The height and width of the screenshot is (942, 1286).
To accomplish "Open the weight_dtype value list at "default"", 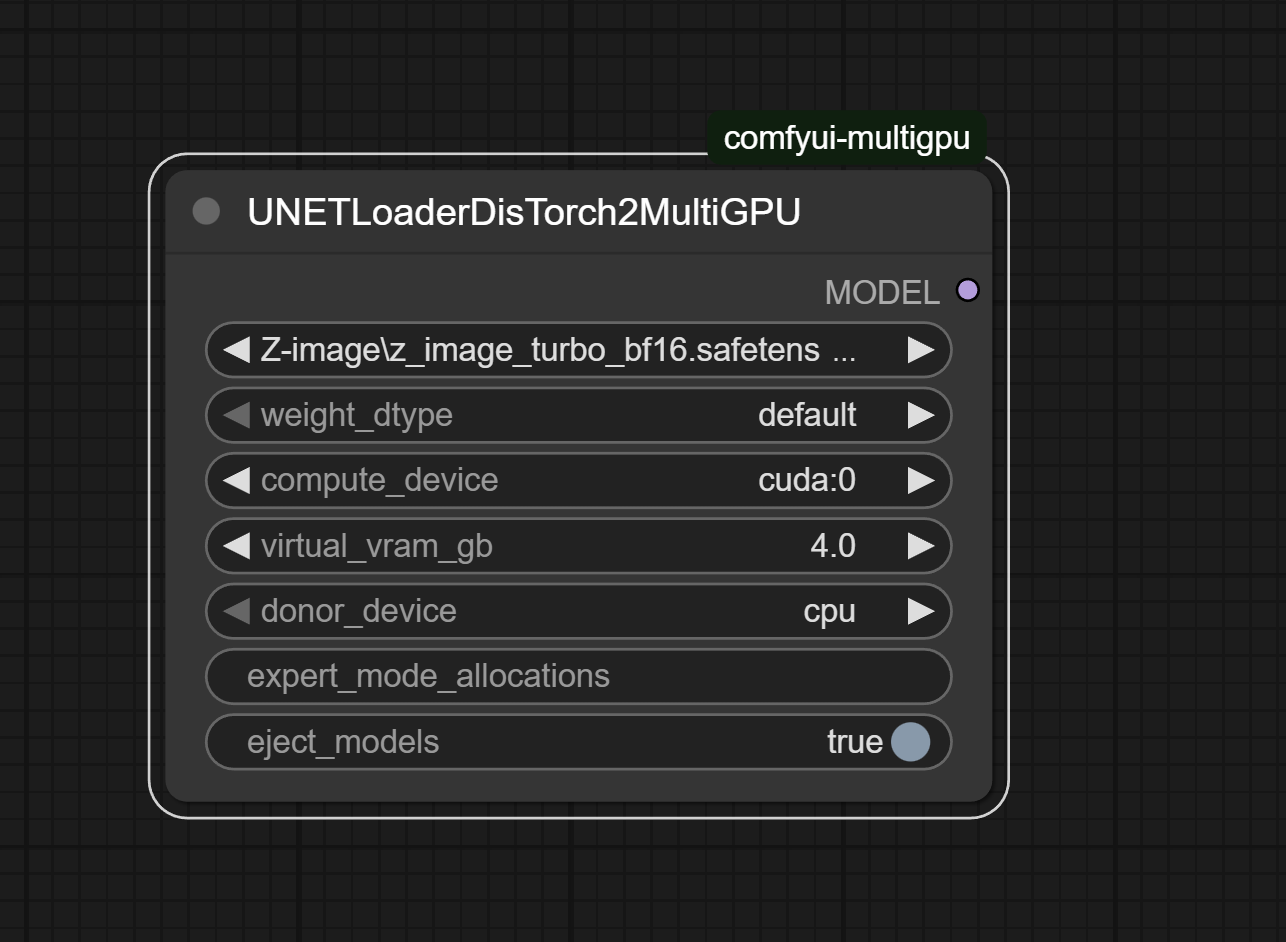I will pyautogui.click(x=807, y=415).
